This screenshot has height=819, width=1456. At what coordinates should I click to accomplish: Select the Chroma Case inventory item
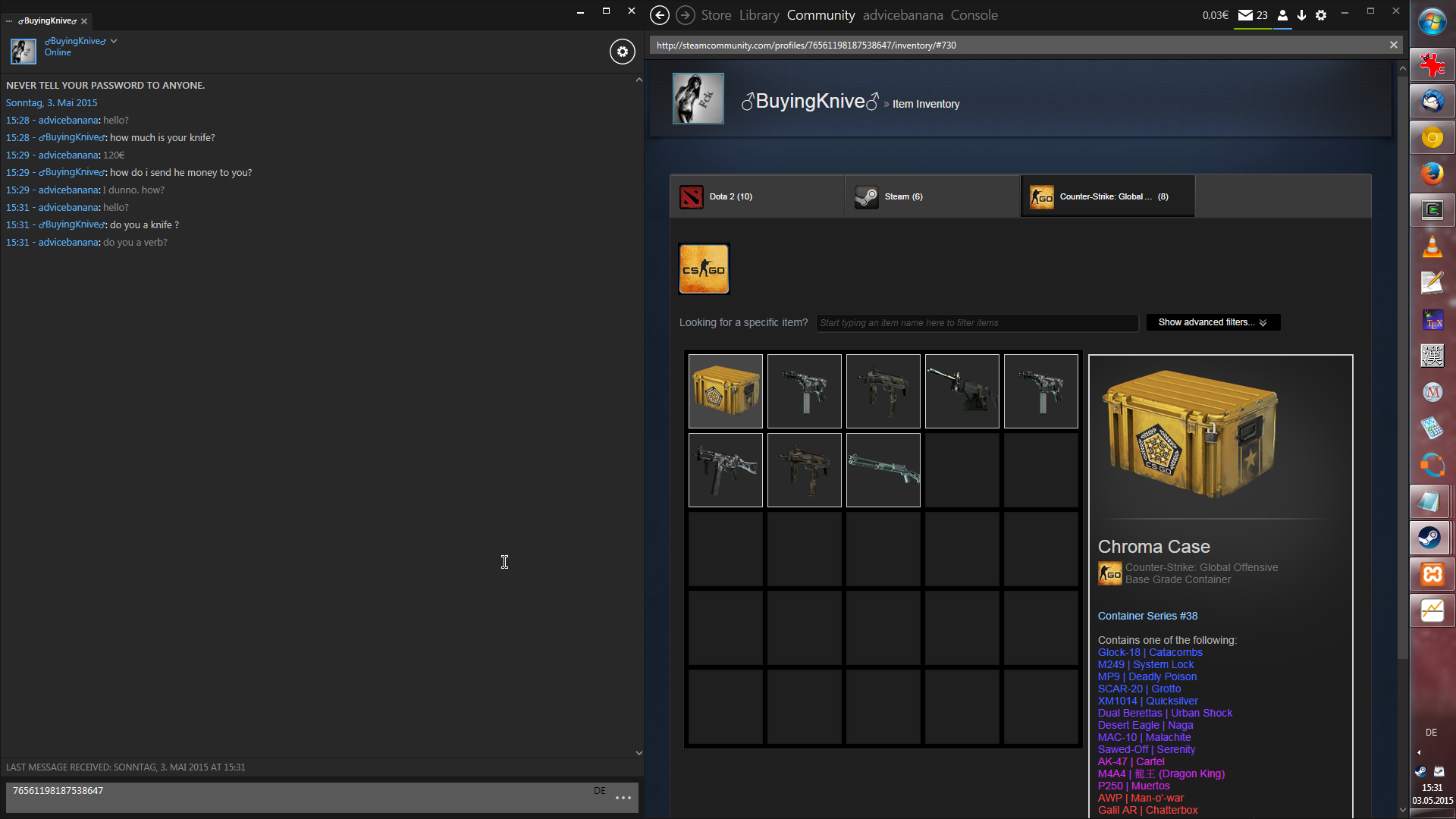[x=725, y=391]
